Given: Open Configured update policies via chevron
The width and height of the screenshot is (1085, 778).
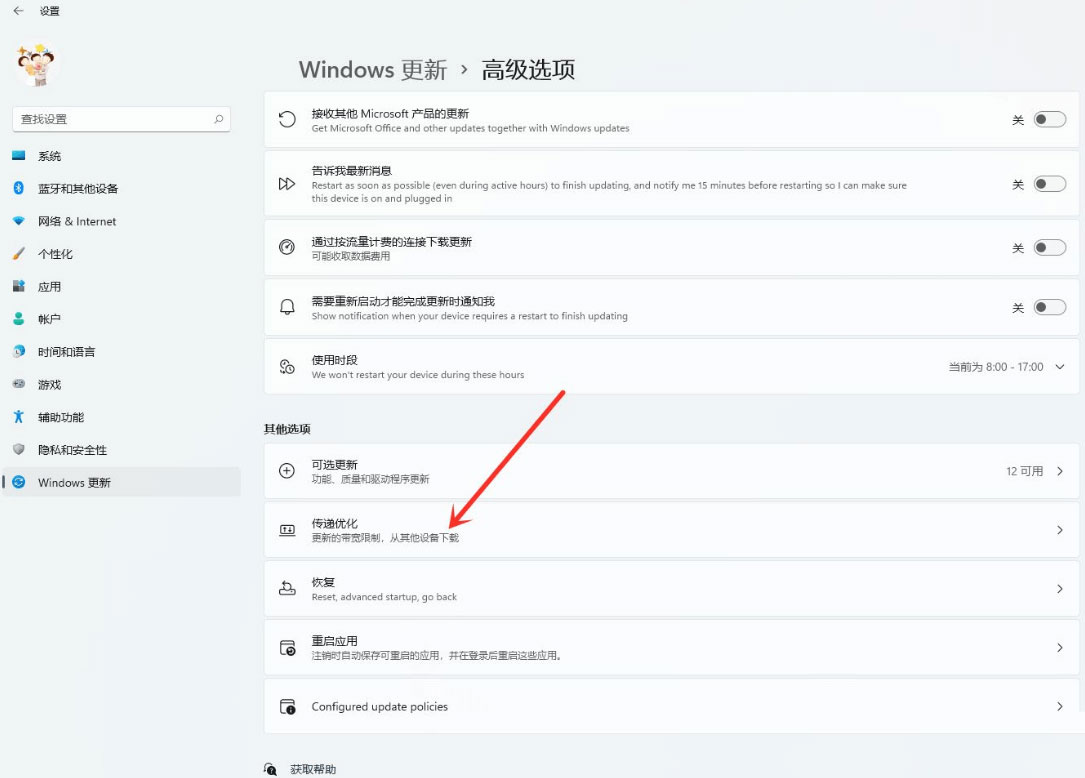Looking at the screenshot, I should click(1059, 707).
